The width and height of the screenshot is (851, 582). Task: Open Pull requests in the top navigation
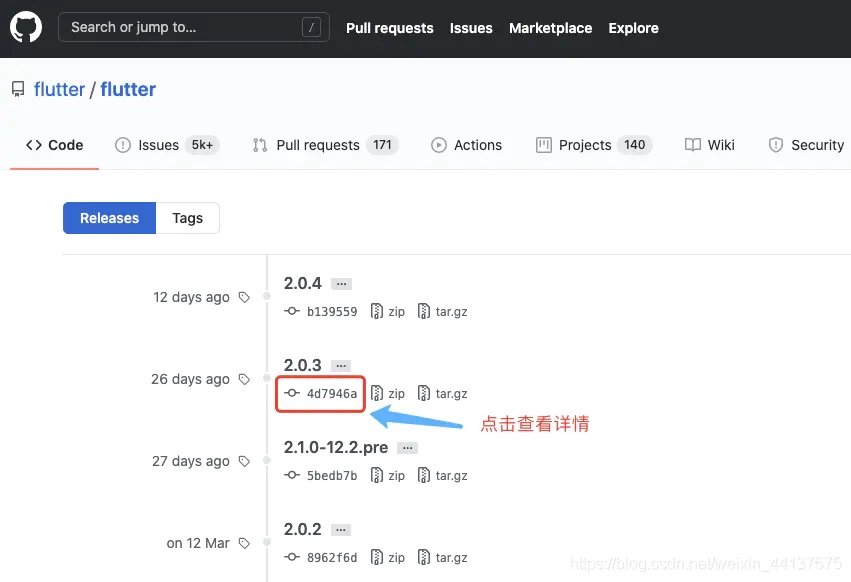(390, 28)
